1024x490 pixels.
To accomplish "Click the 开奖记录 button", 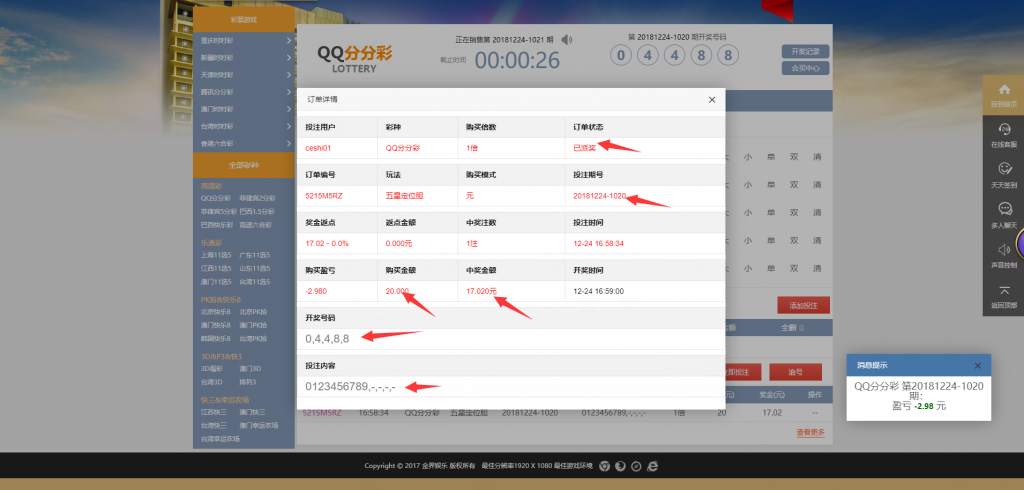I will click(804, 51).
